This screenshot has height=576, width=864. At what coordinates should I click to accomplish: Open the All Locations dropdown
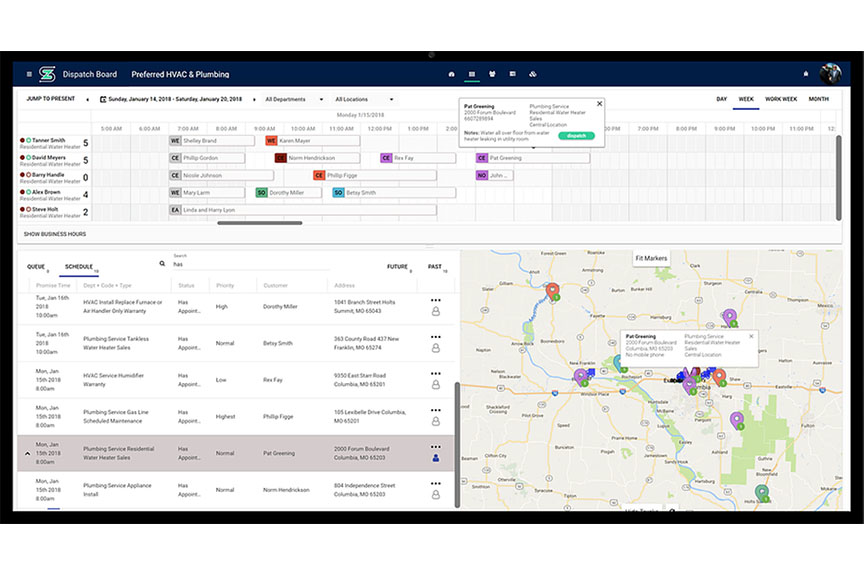click(364, 100)
